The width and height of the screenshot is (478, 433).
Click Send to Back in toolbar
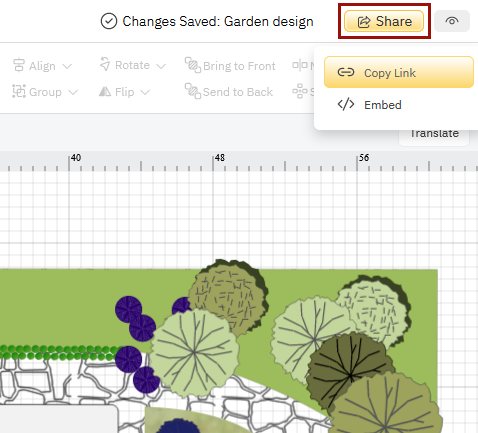(x=229, y=91)
